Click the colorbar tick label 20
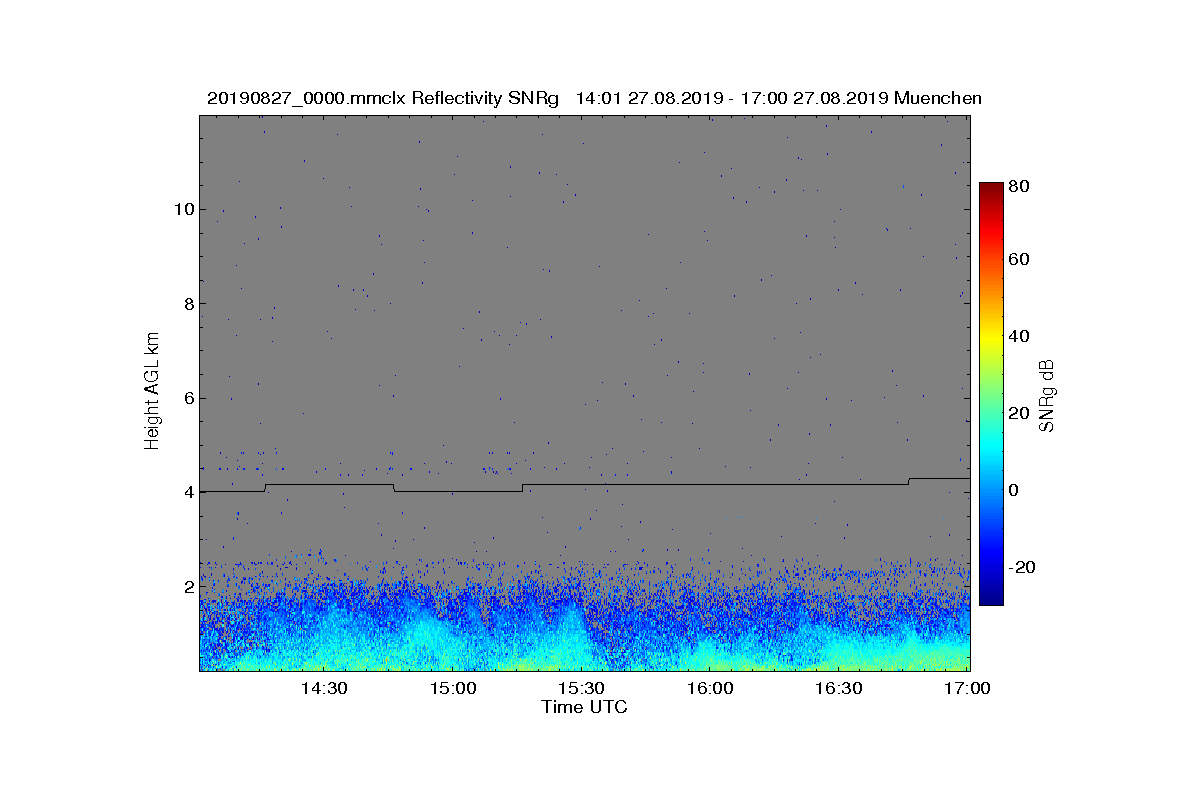This screenshot has width=1200, height=800. click(x=1020, y=413)
